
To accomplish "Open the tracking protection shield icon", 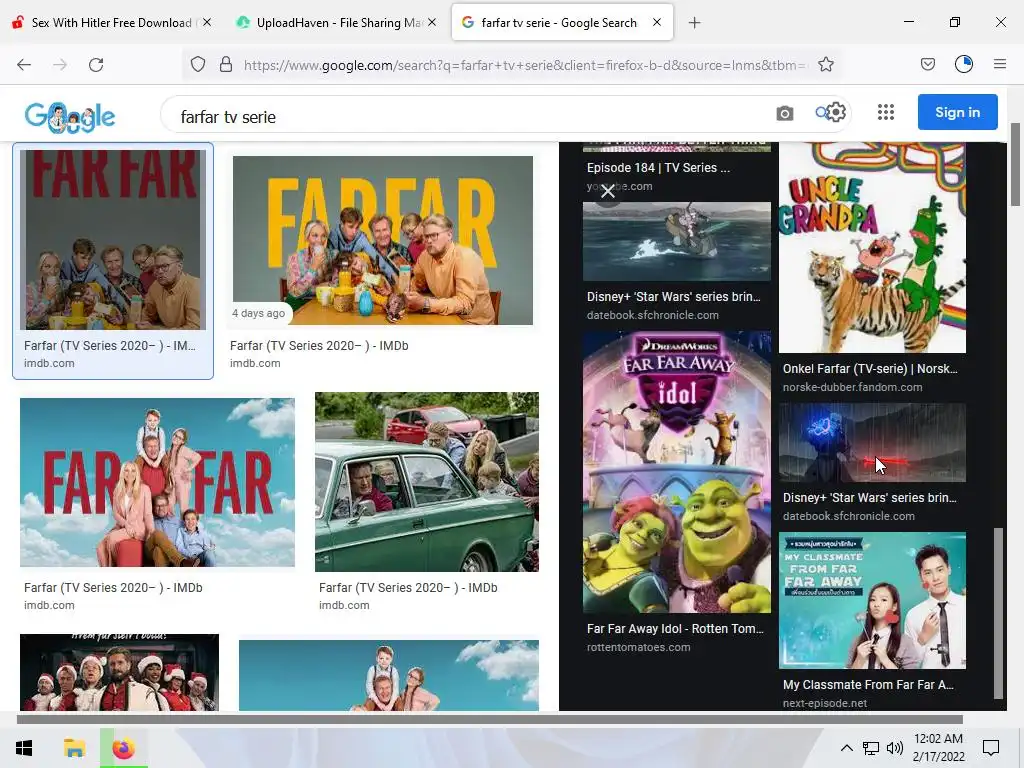I will (198, 65).
